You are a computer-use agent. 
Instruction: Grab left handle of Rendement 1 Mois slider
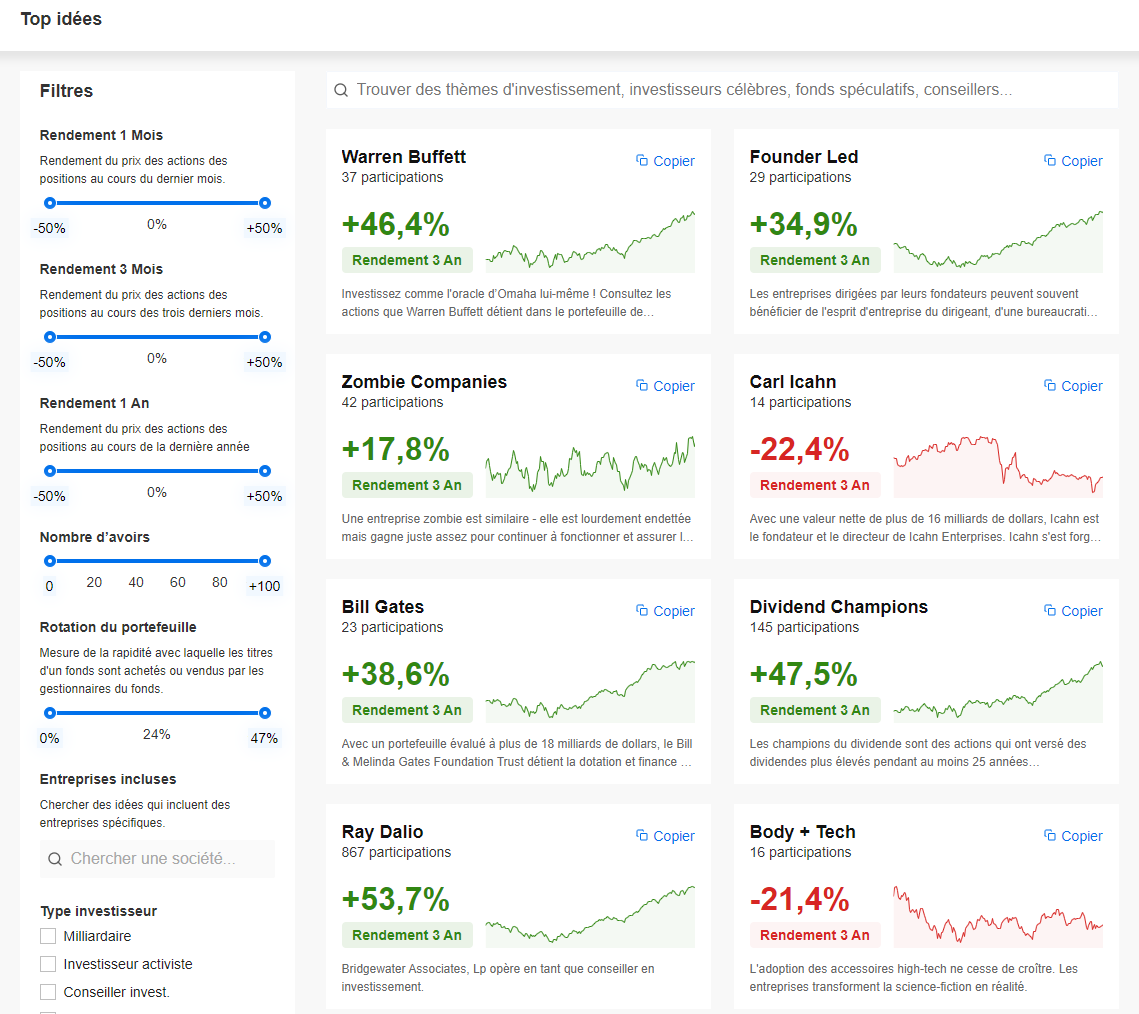(x=49, y=203)
